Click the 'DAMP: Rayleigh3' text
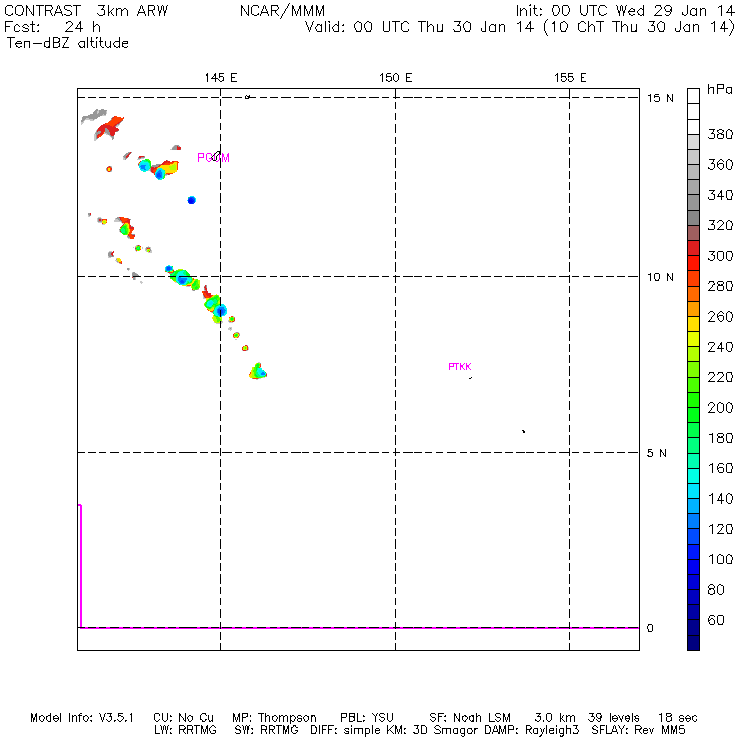Image resolution: width=740 pixels, height=740 pixels. pyautogui.click(x=531, y=730)
